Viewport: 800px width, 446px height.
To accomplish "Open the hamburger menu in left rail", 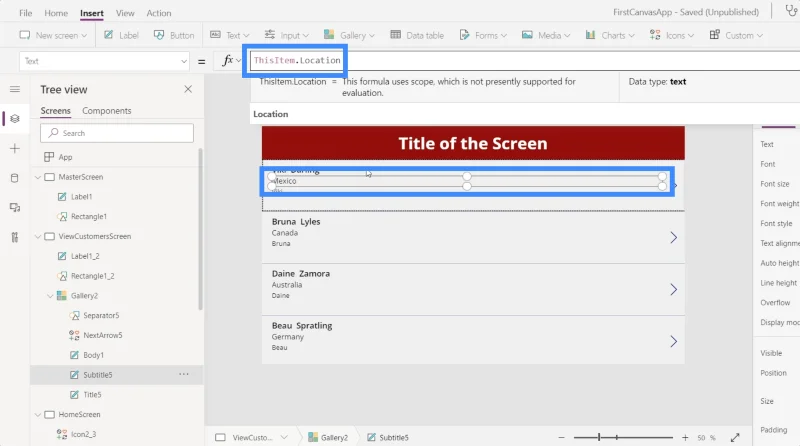I will (15, 89).
